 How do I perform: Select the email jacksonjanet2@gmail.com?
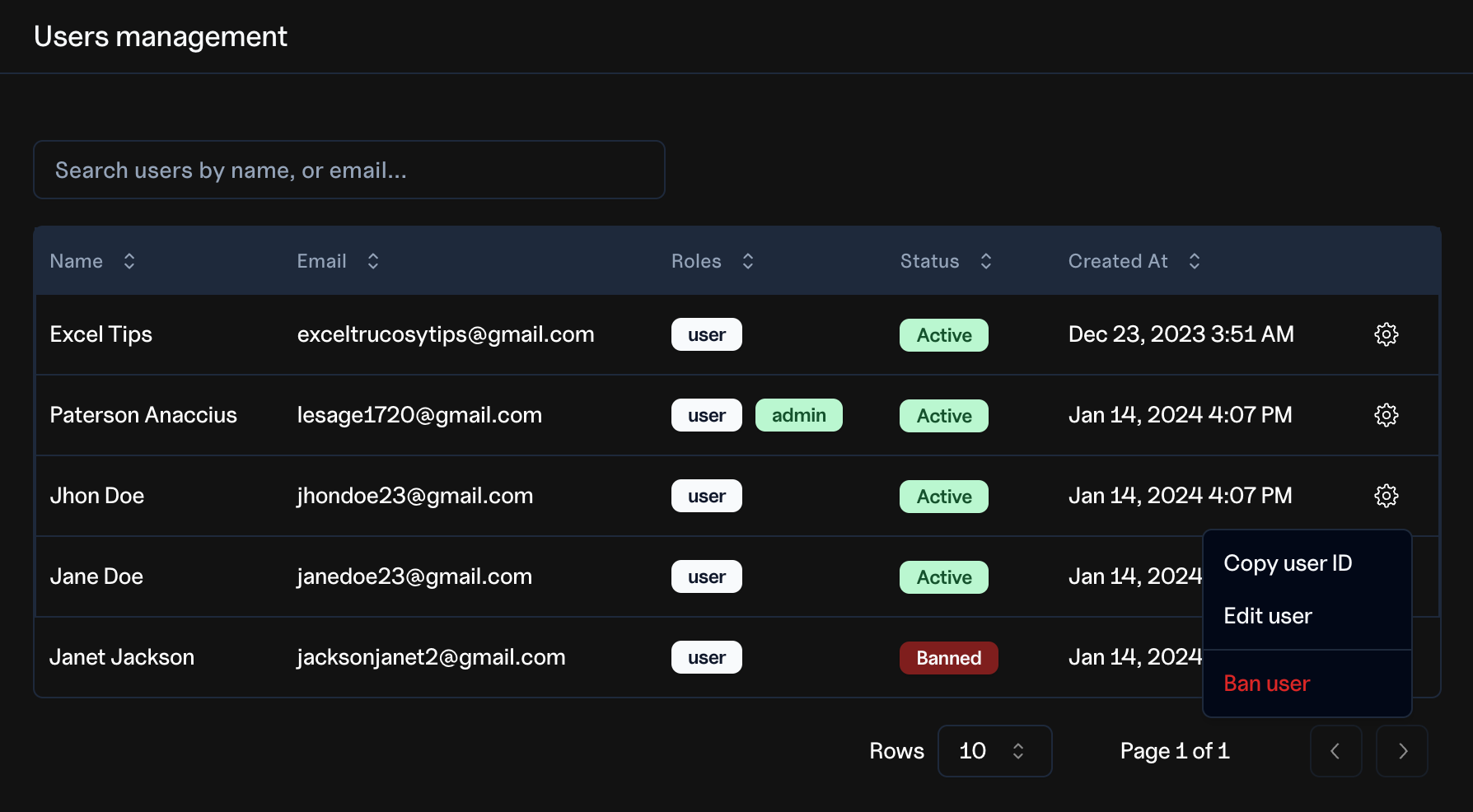[x=431, y=657]
